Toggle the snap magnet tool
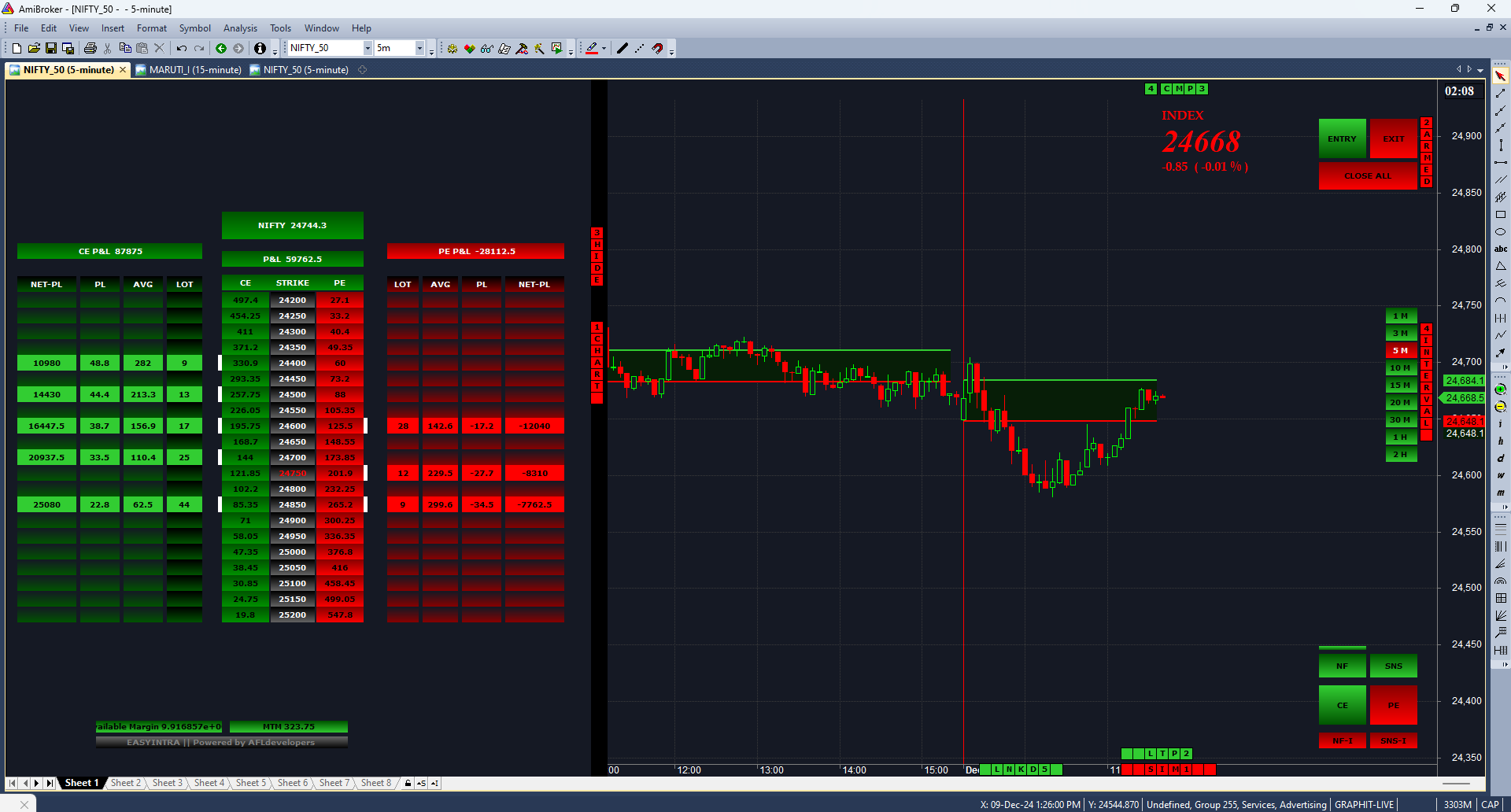Viewport: 1511px width, 812px height. [657, 49]
